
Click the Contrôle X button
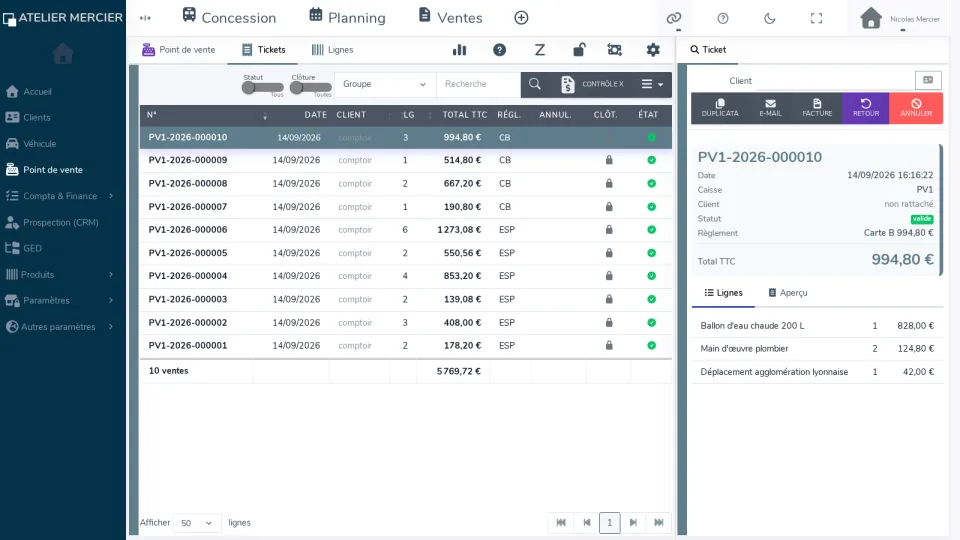coord(593,84)
